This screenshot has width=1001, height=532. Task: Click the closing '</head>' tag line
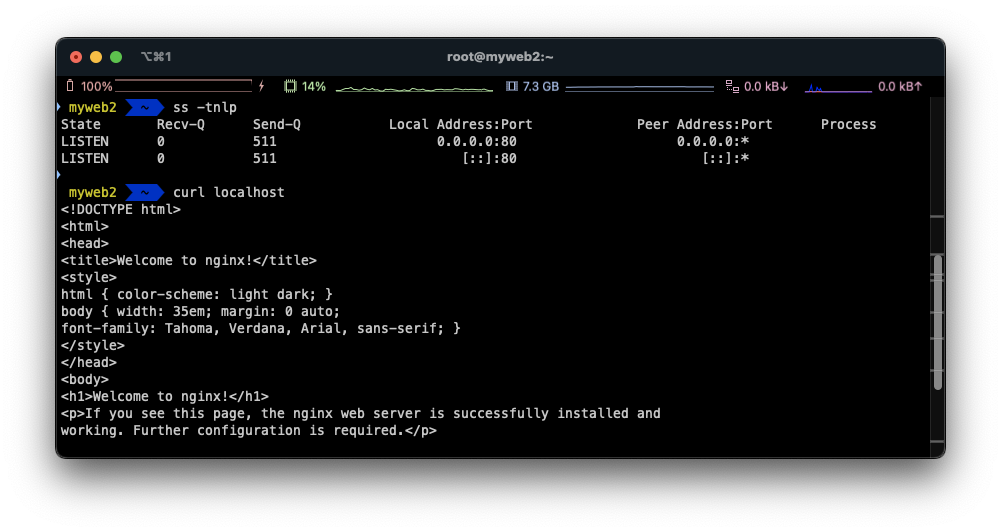[x=89, y=362]
